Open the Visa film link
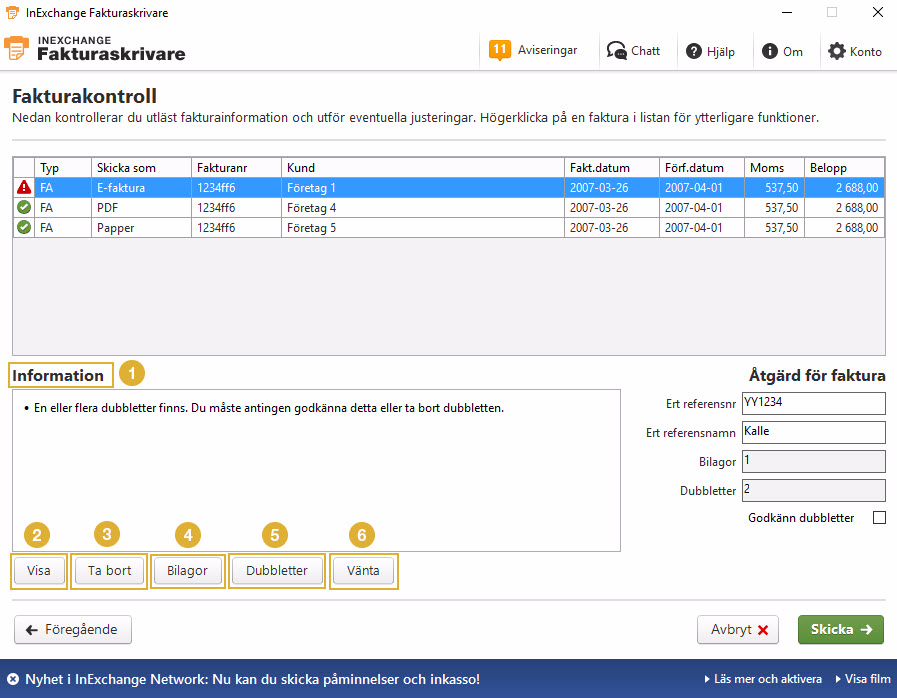Screen dimensions: 897x698 pos(863,679)
